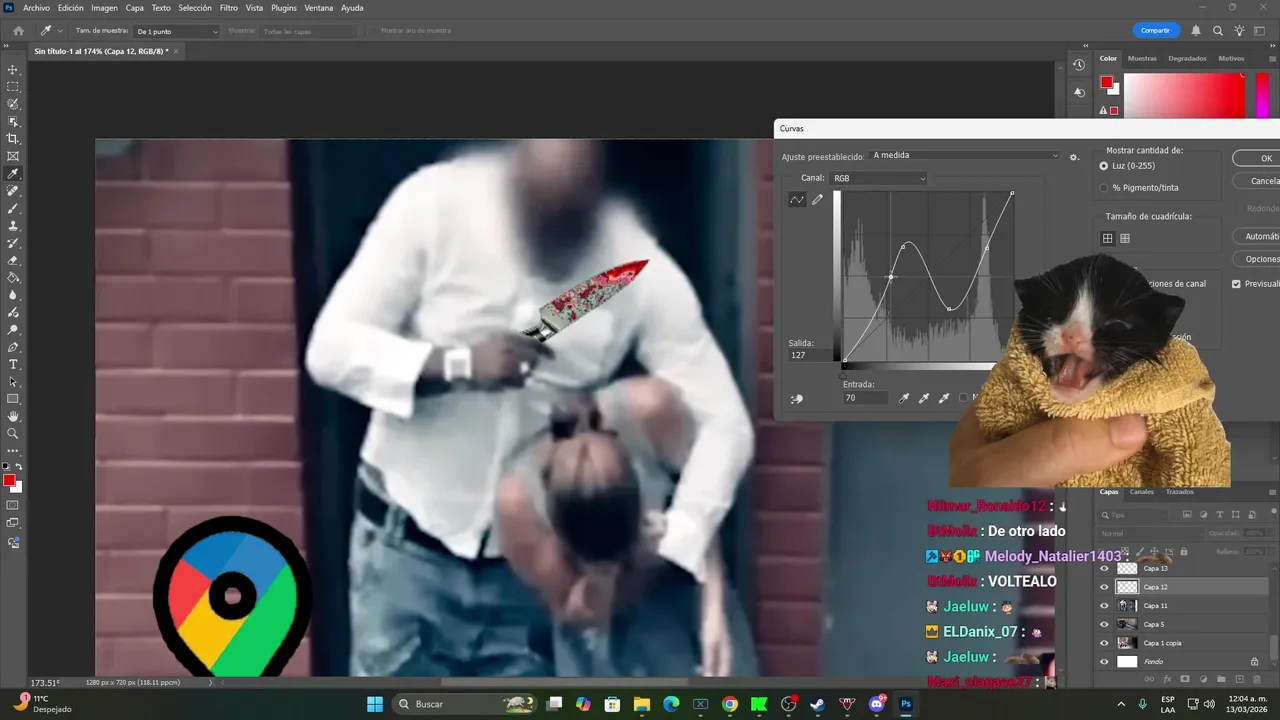
Task: Choose the pencil draw-curve icon in Curvas
Action: tap(817, 200)
